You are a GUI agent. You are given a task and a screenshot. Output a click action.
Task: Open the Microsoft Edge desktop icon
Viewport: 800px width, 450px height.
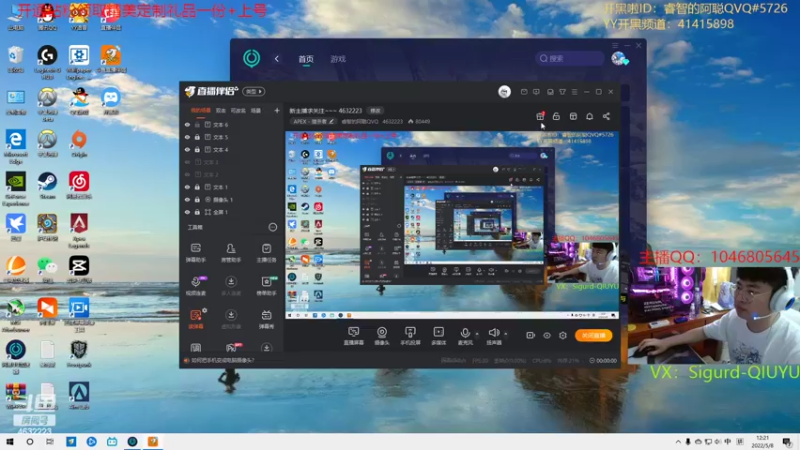click(15, 146)
